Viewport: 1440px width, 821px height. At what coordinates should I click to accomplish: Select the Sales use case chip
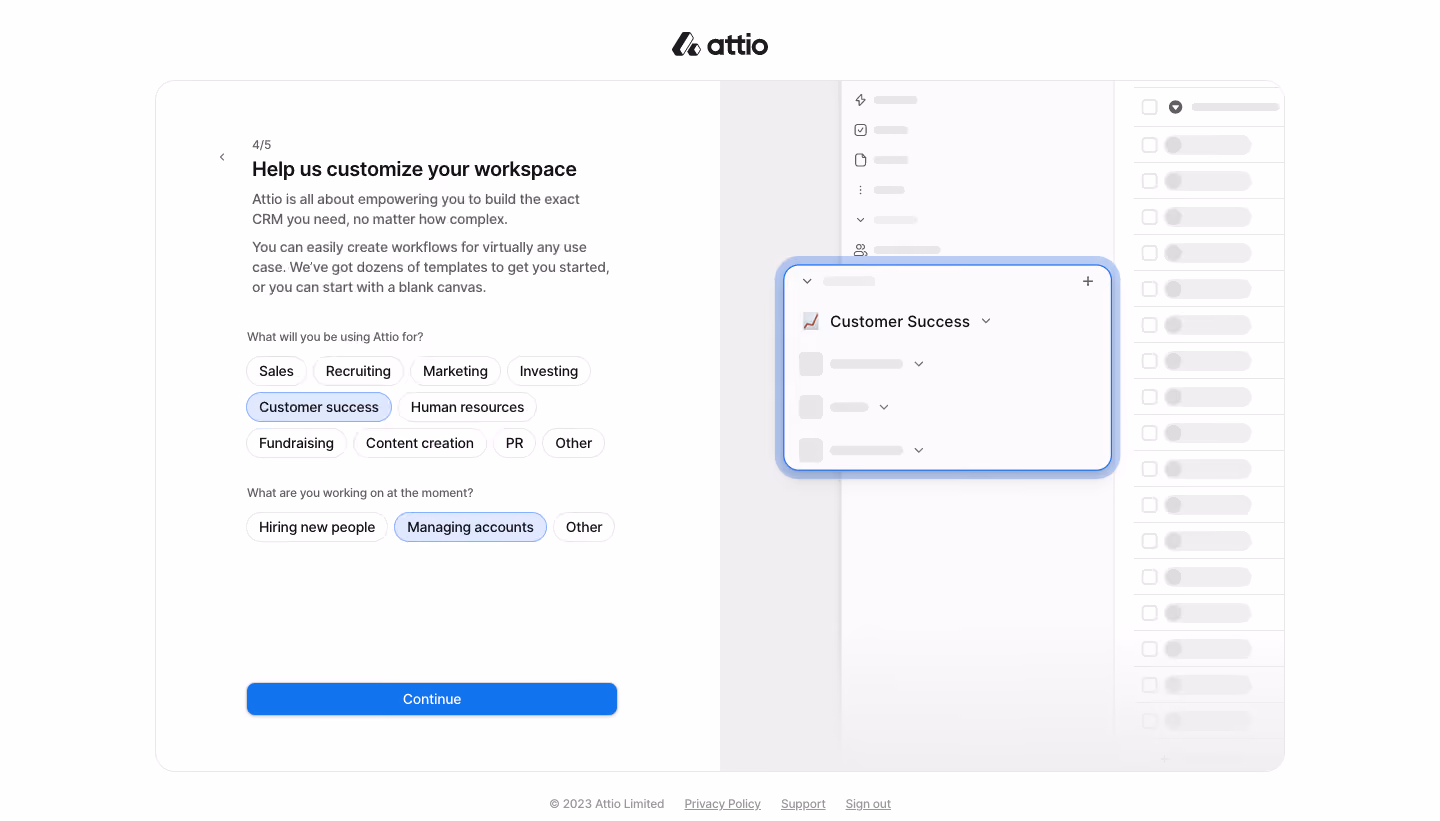click(x=276, y=371)
